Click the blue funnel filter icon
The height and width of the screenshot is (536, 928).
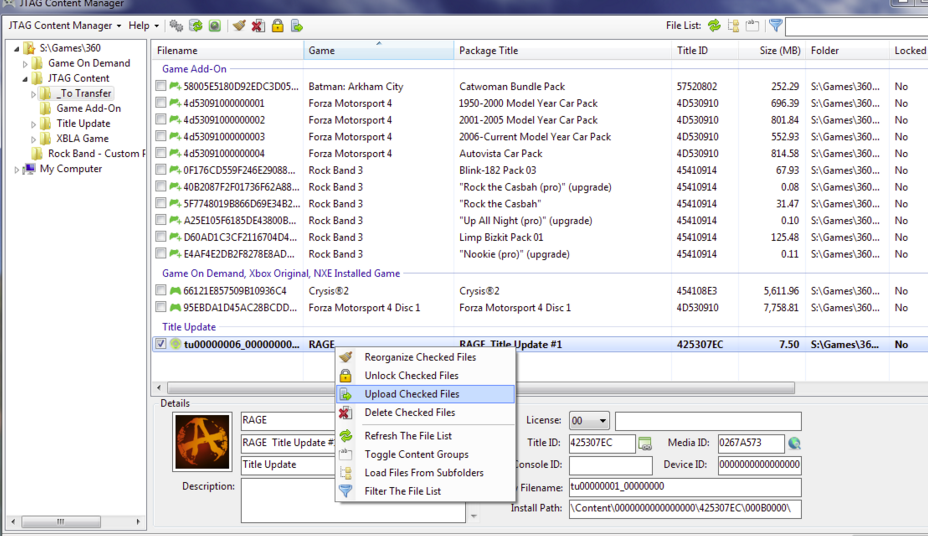coord(776,25)
